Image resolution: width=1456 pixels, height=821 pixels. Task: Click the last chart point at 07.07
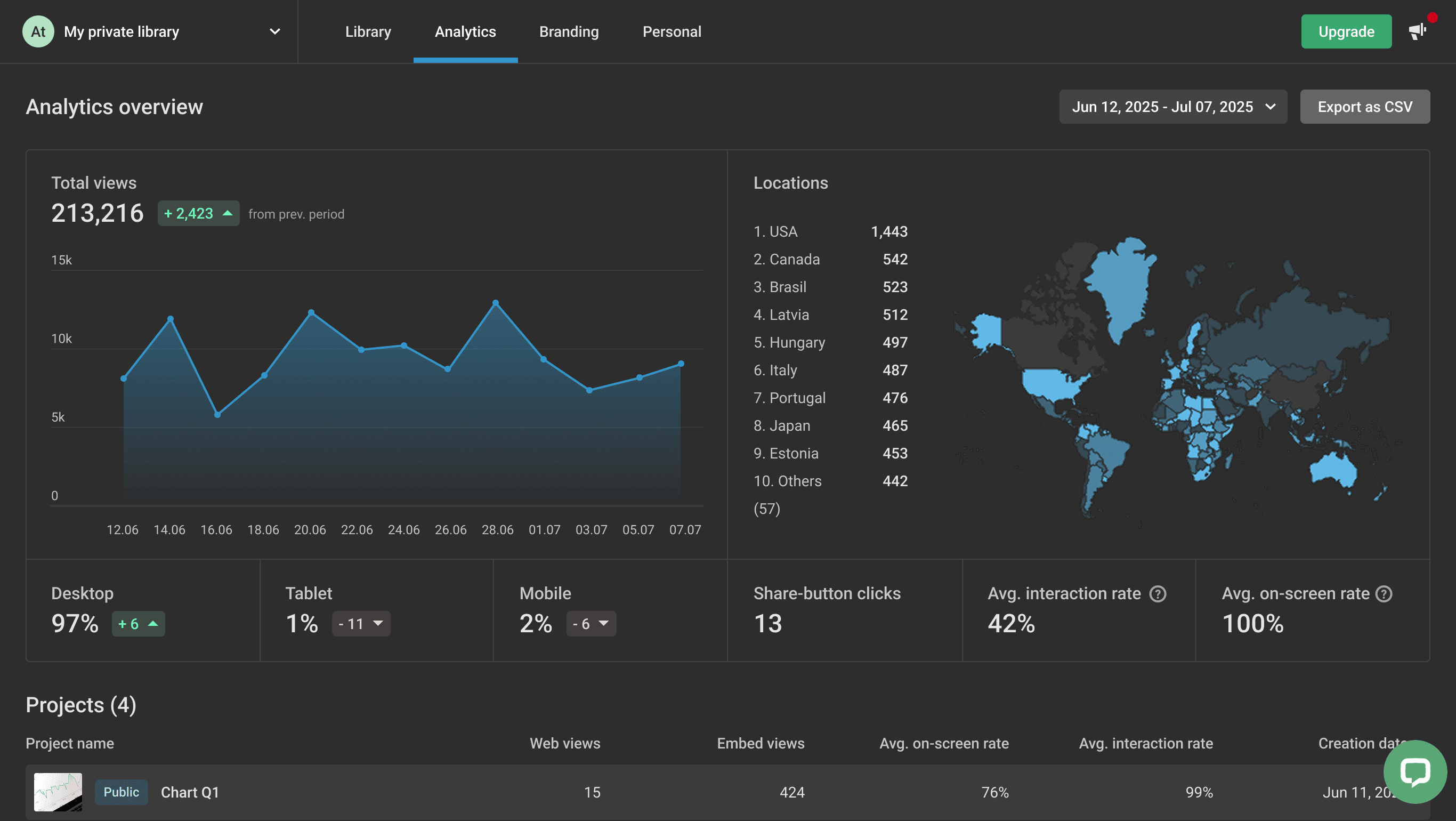[681, 364]
